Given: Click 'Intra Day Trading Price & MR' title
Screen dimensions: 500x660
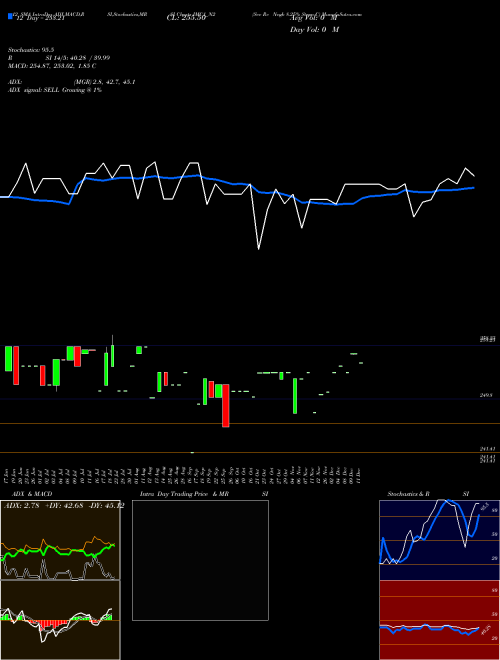Looking at the screenshot, I should [184, 494].
